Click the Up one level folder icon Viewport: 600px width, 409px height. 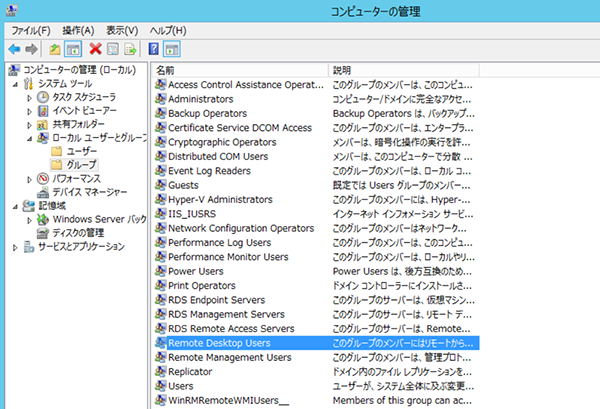click(x=55, y=49)
